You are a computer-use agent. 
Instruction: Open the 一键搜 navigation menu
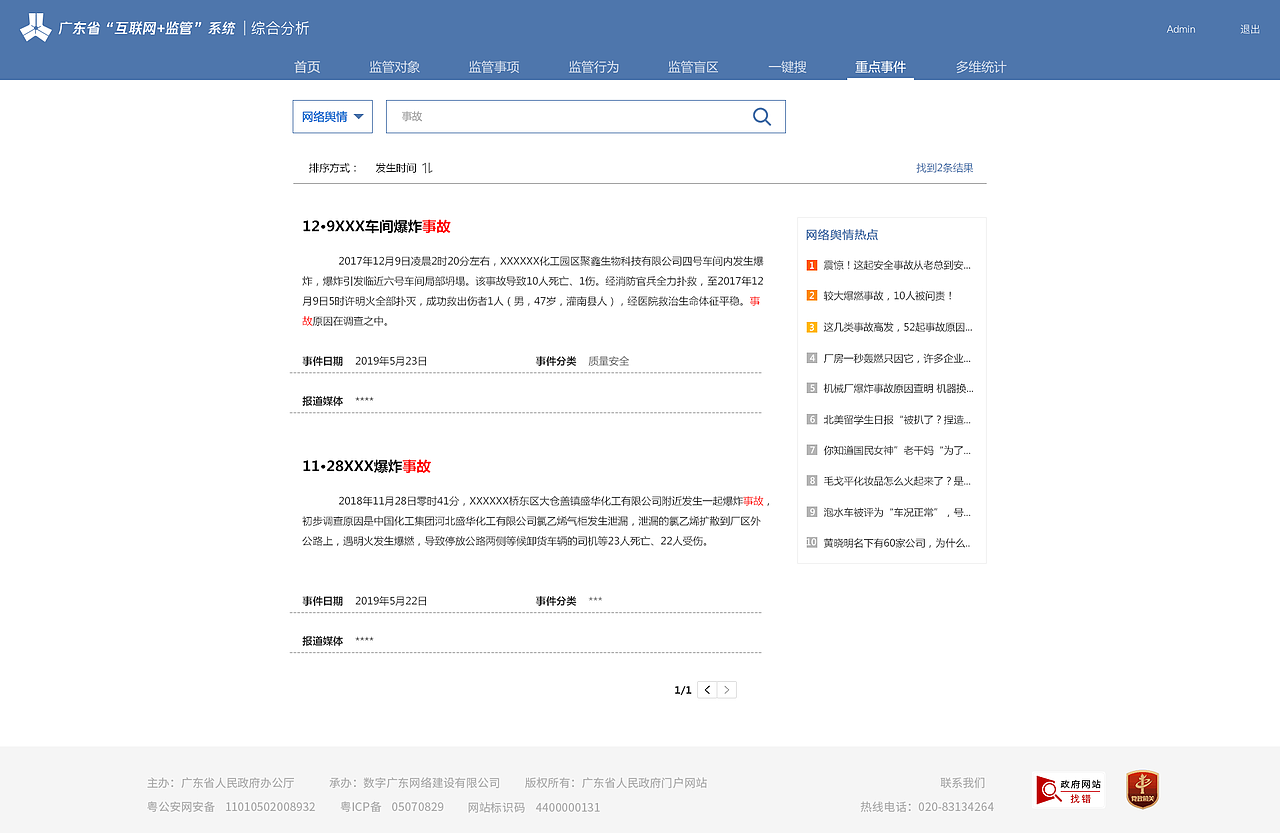pyautogui.click(x=788, y=66)
